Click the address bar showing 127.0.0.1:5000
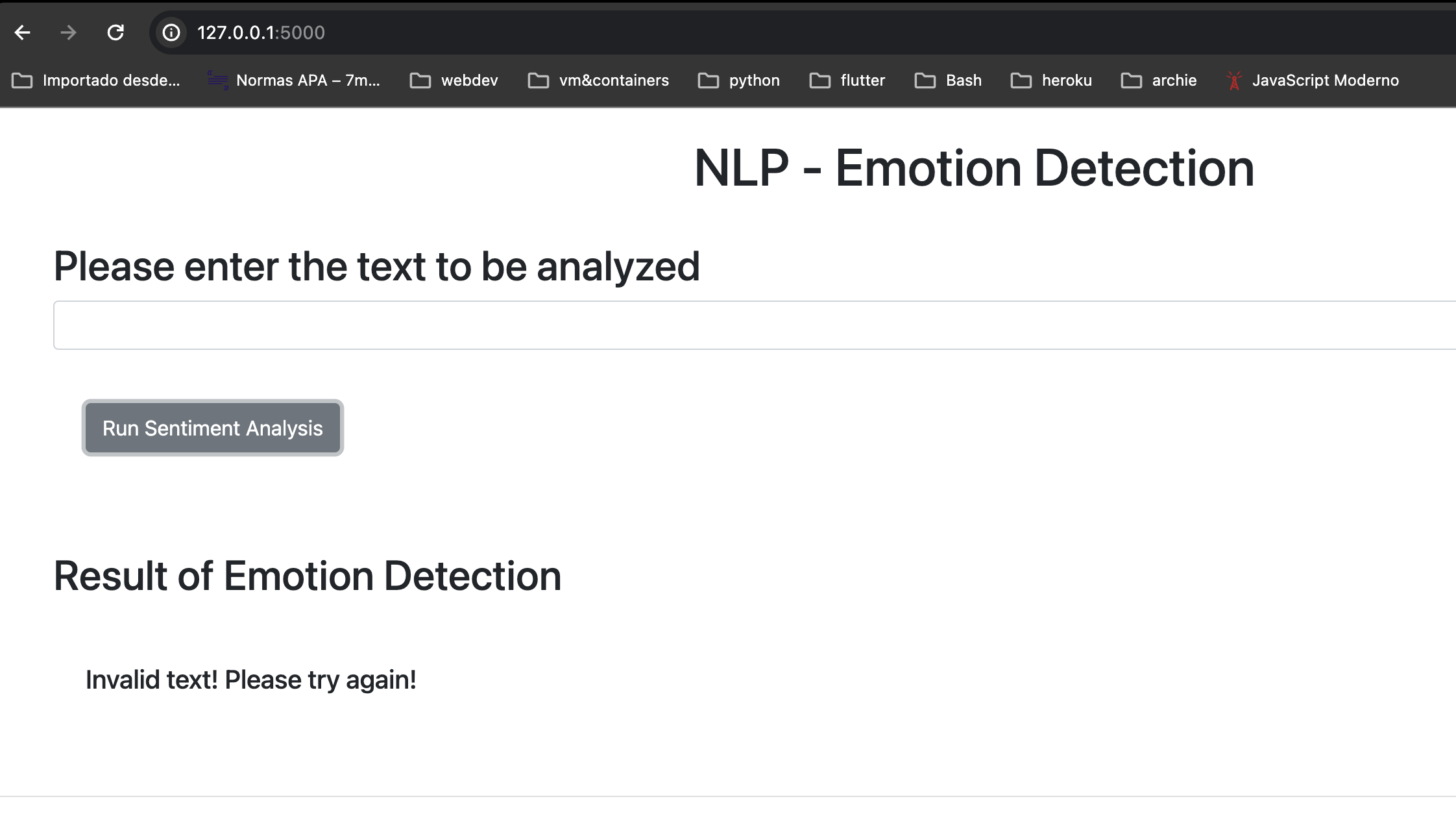This screenshot has height=836, width=1456. coord(261,33)
